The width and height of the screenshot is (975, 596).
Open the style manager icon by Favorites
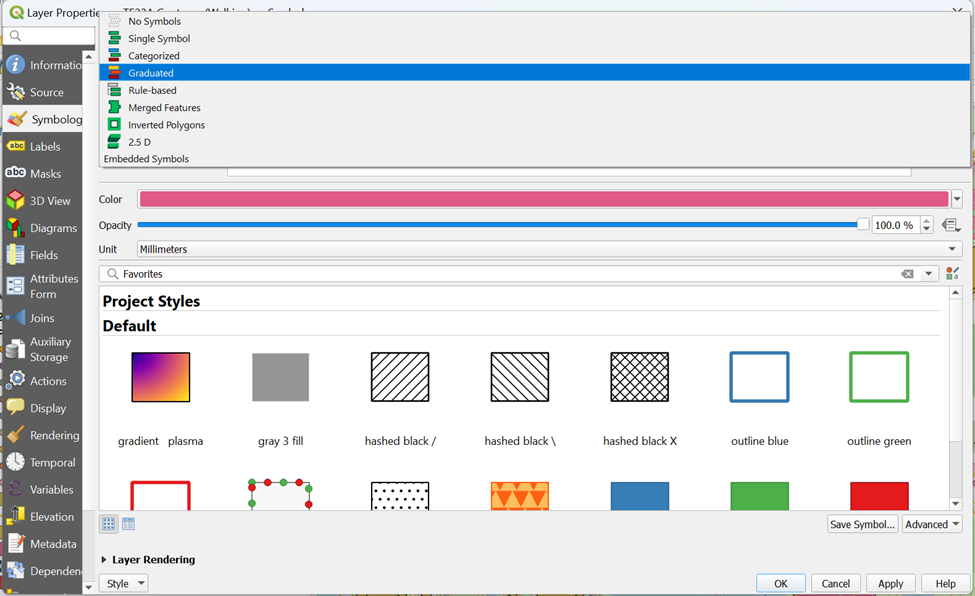pyautogui.click(x=952, y=273)
